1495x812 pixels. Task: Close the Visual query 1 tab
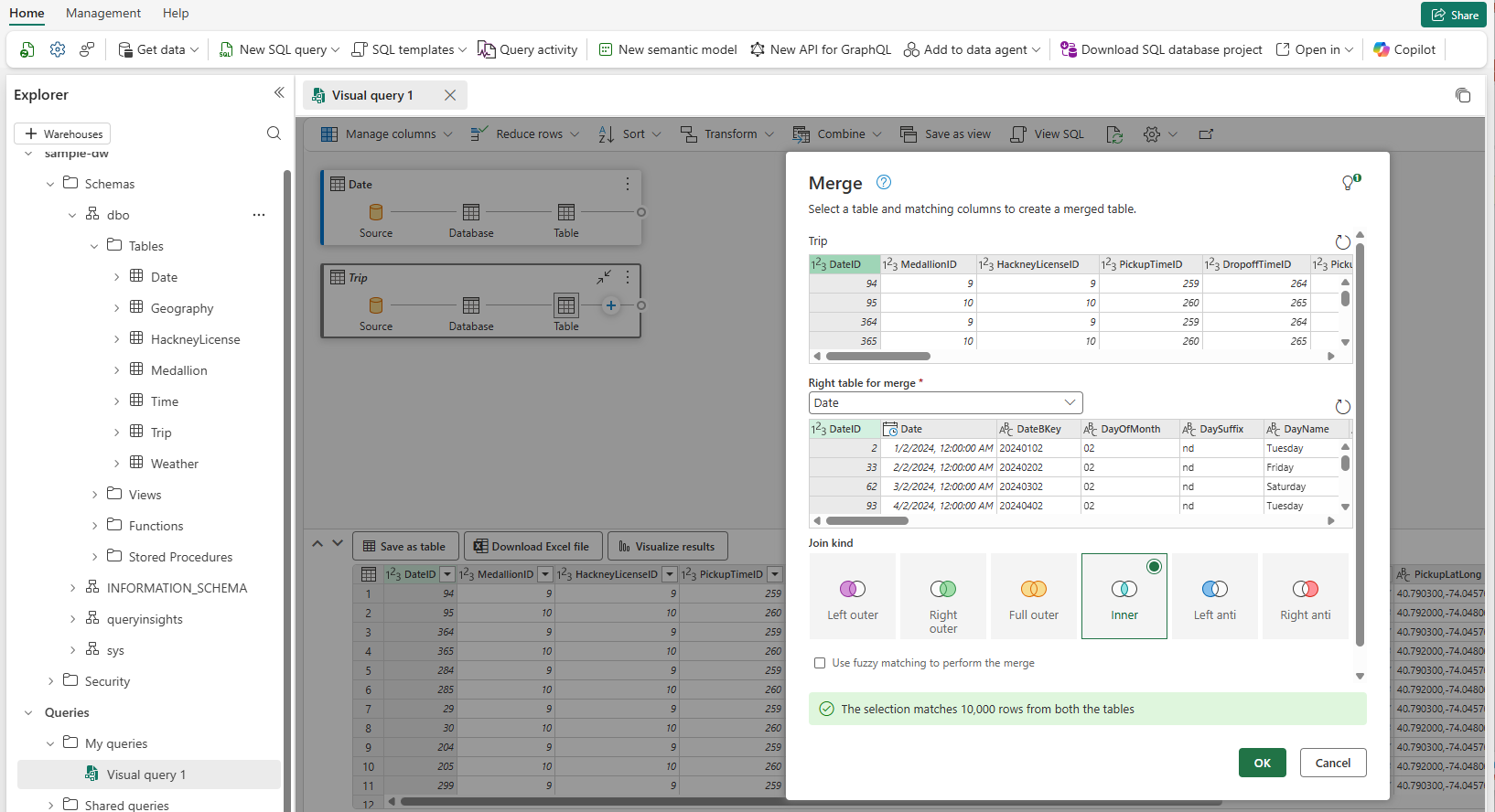coord(450,95)
